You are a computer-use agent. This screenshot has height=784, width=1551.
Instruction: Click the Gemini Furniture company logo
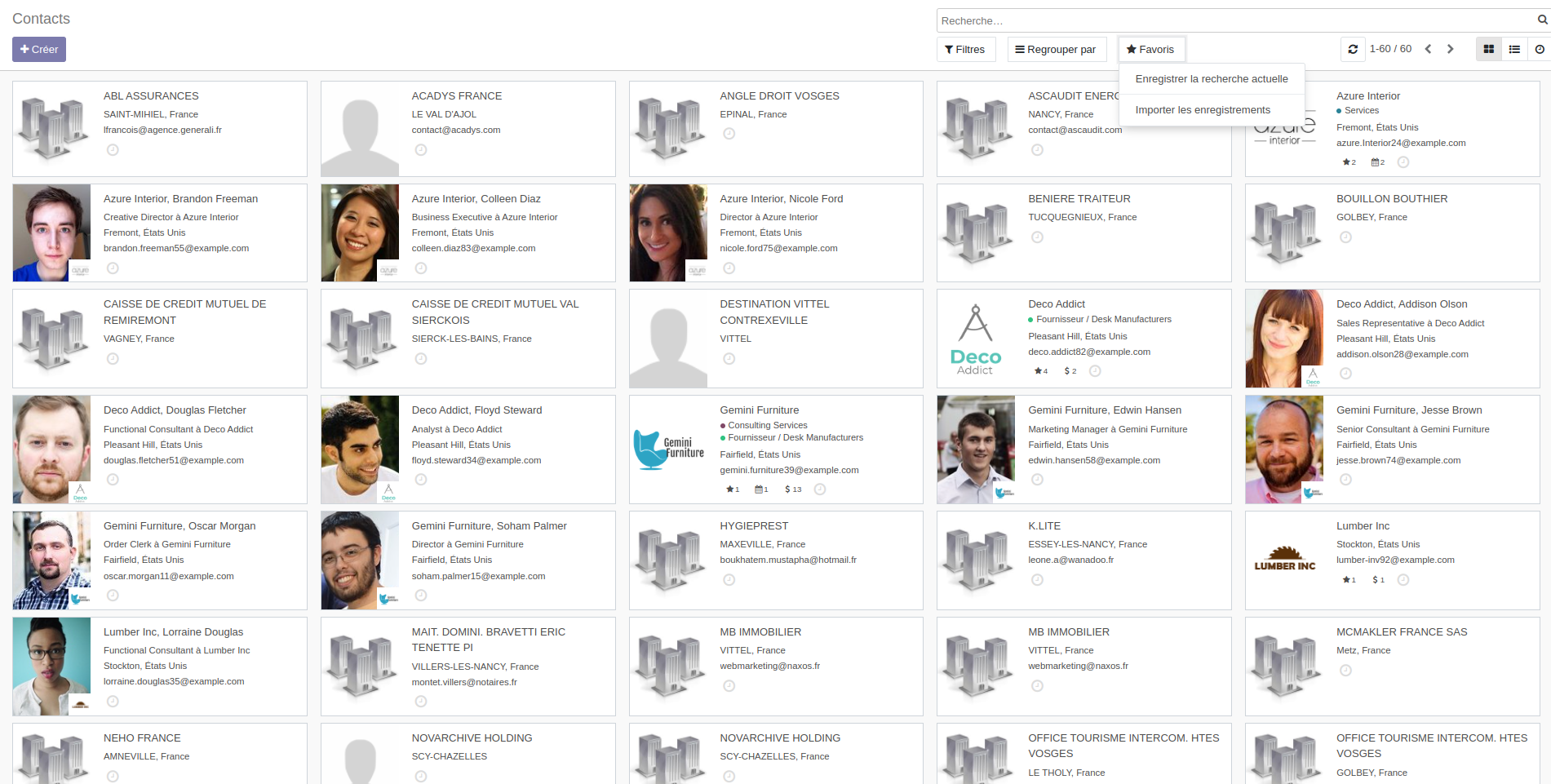tap(668, 450)
